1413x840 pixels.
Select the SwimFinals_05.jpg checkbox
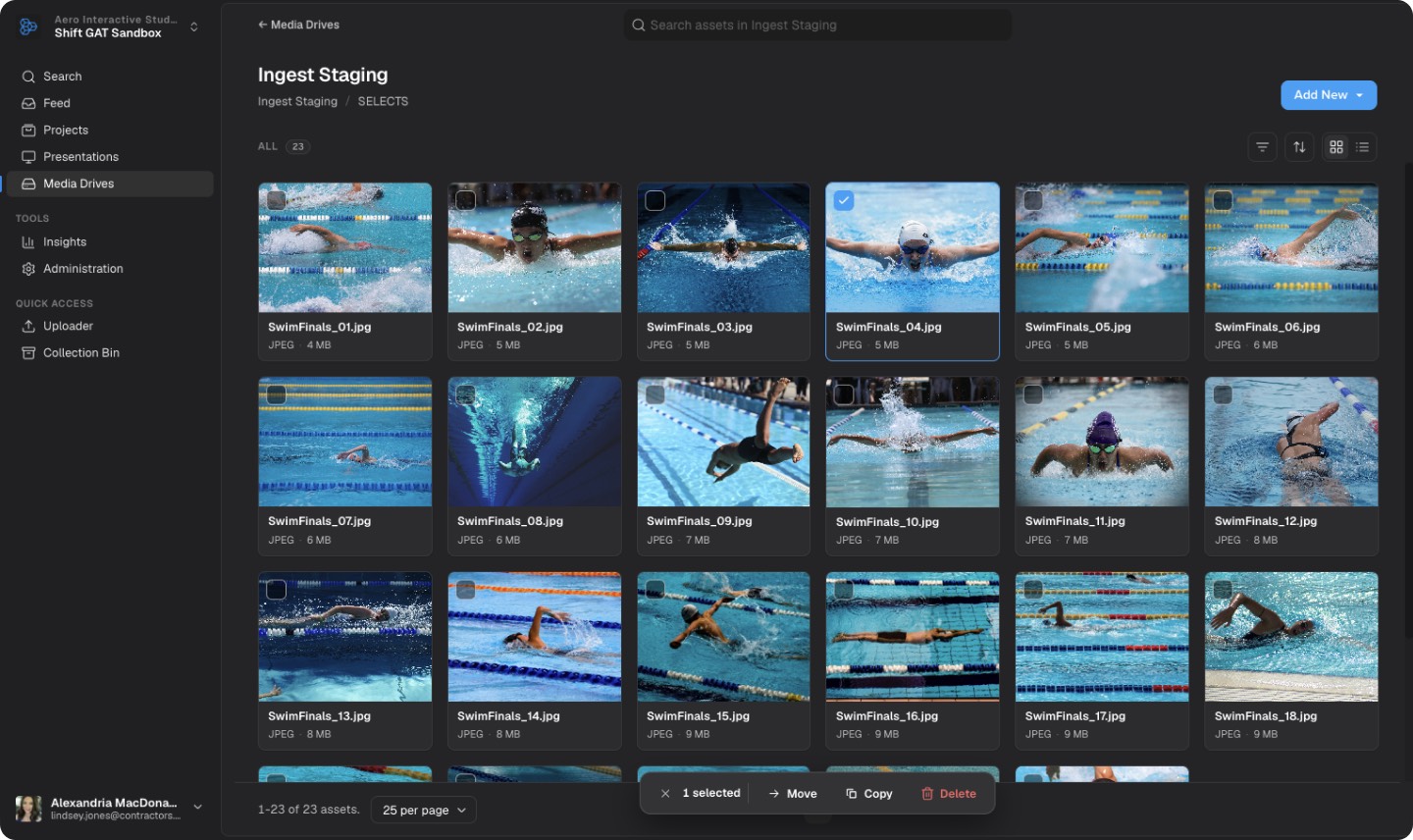click(x=1033, y=200)
